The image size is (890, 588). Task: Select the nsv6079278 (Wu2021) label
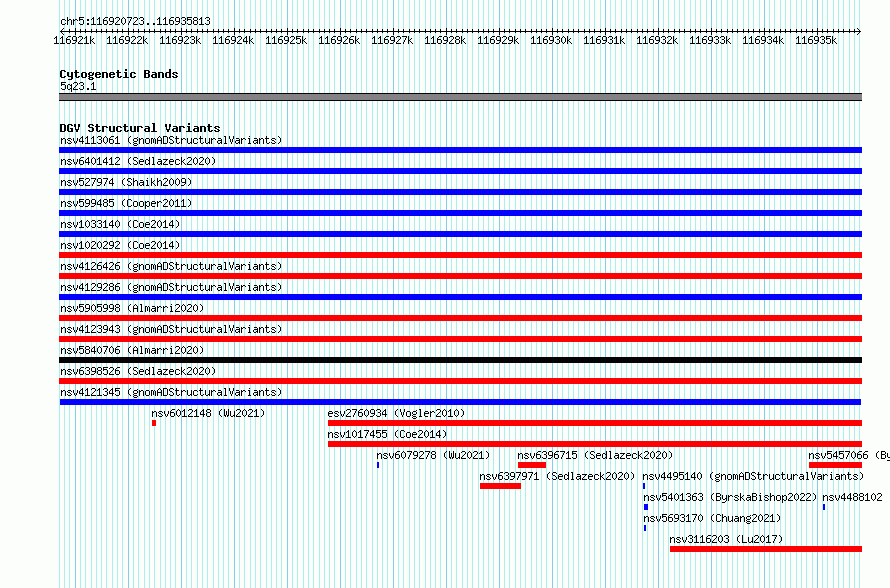433,455
